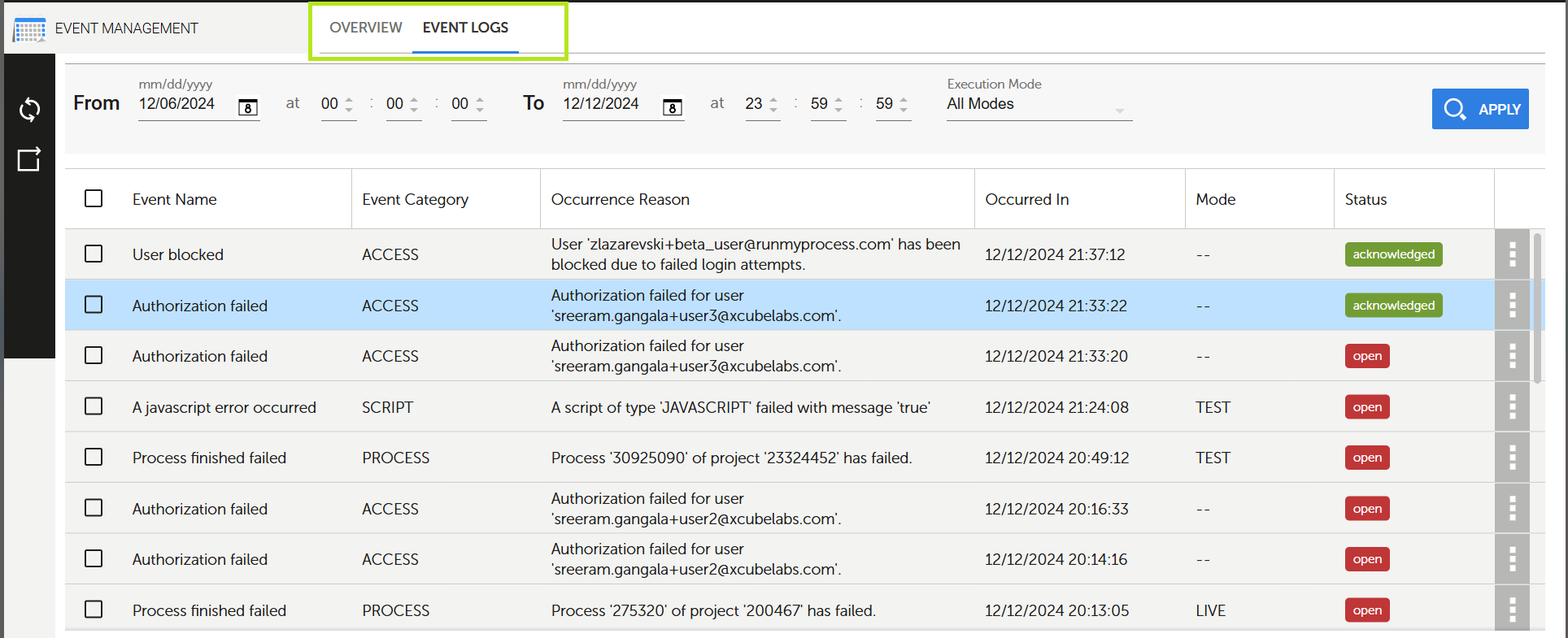
Task: Check the User blocked event checkbox
Action: pyautogui.click(x=94, y=254)
